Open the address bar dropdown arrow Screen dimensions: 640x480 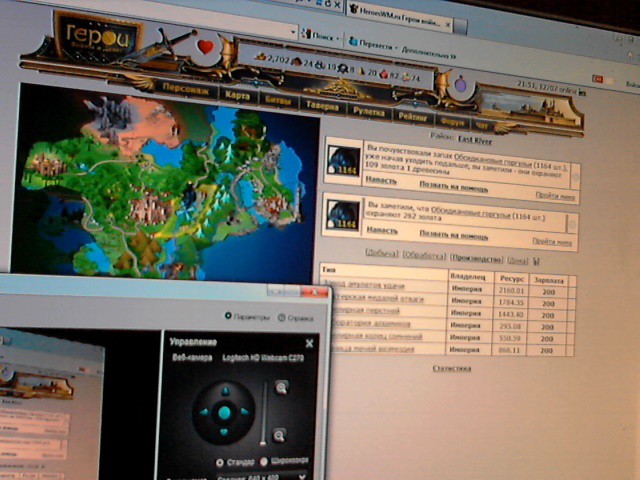click(x=293, y=32)
